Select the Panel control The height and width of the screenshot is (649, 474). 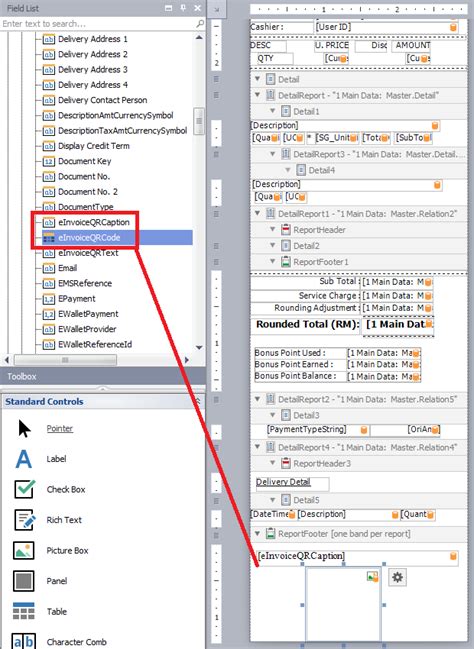tap(39, 581)
